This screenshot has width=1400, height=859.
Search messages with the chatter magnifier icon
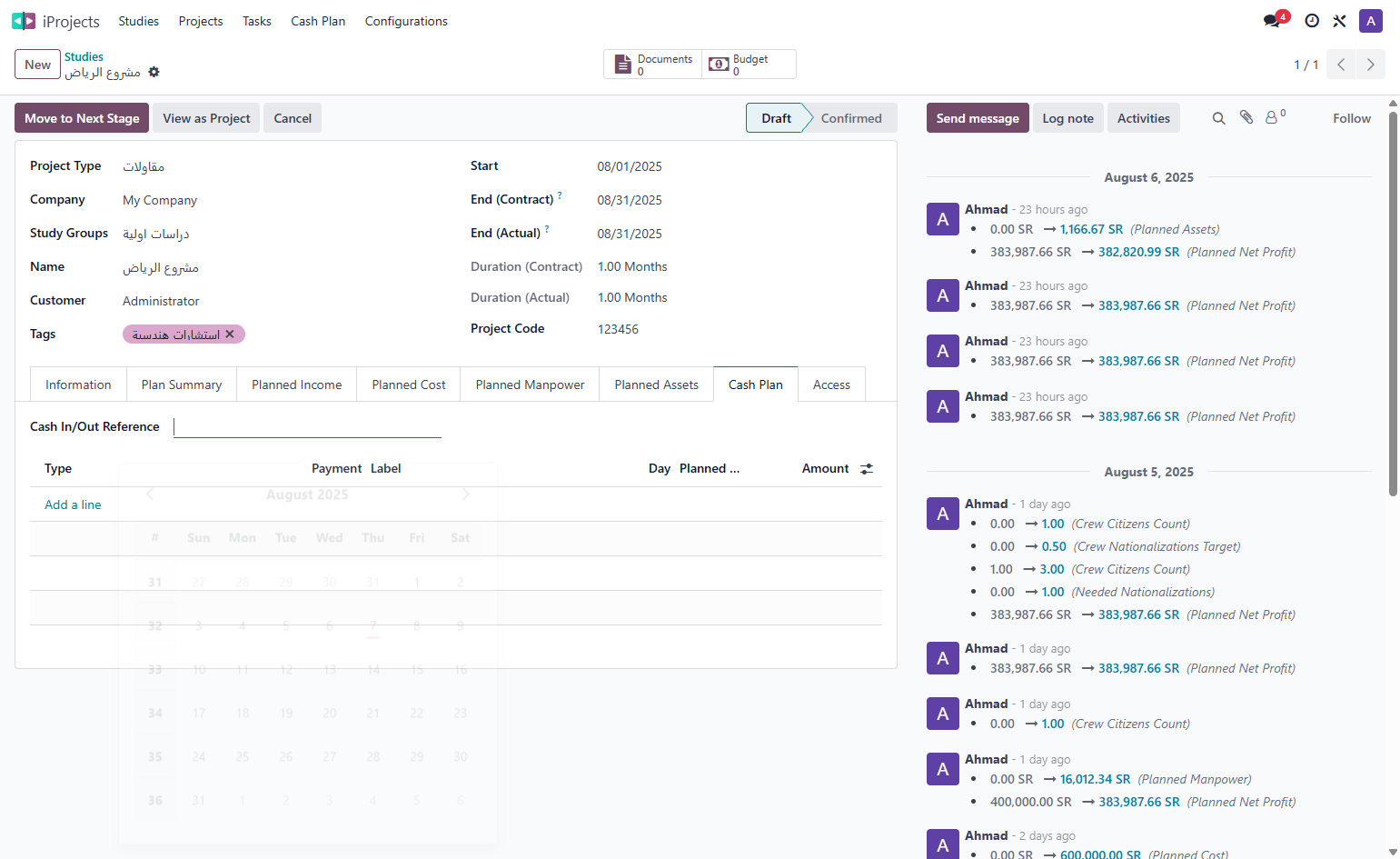click(1219, 118)
